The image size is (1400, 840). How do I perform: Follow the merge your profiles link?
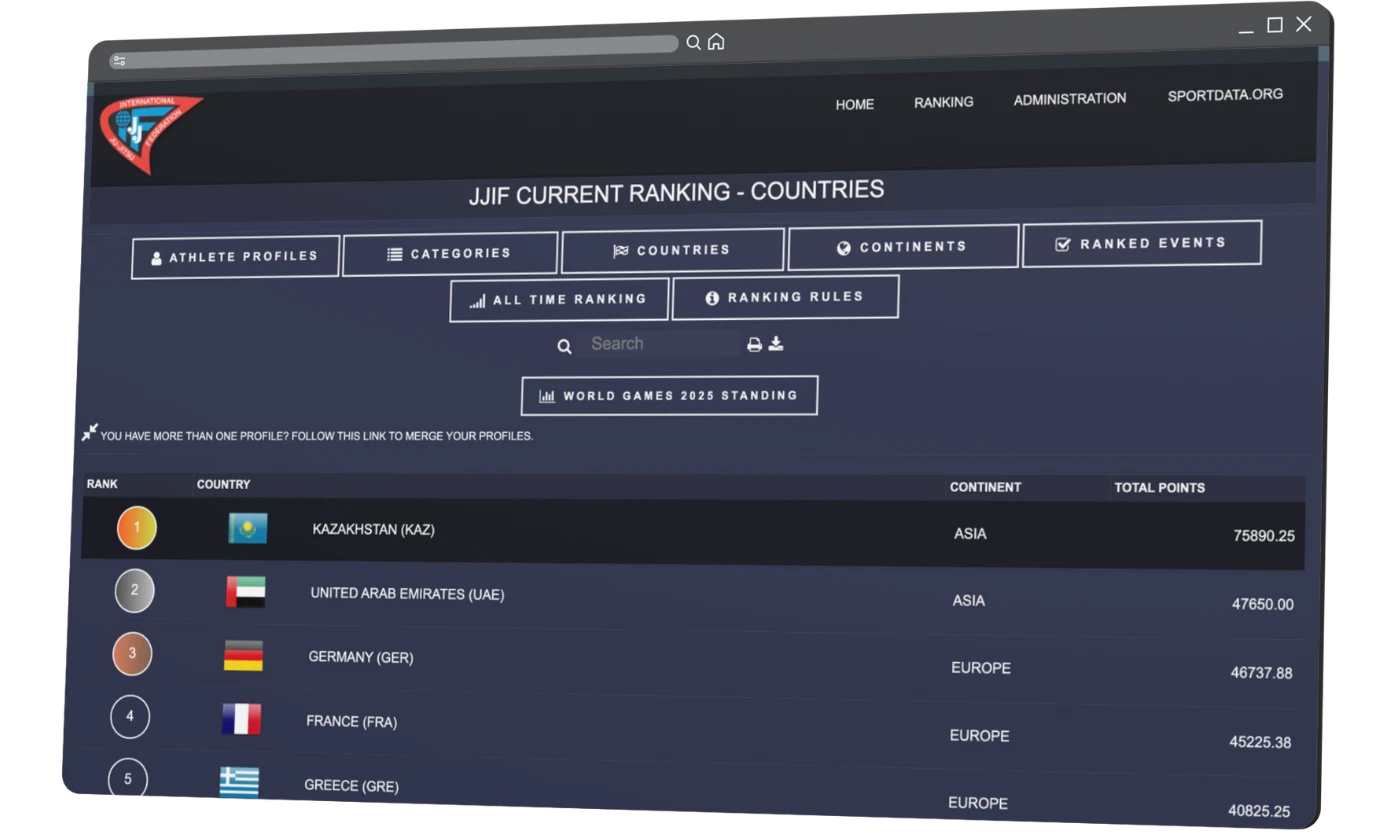click(x=317, y=436)
